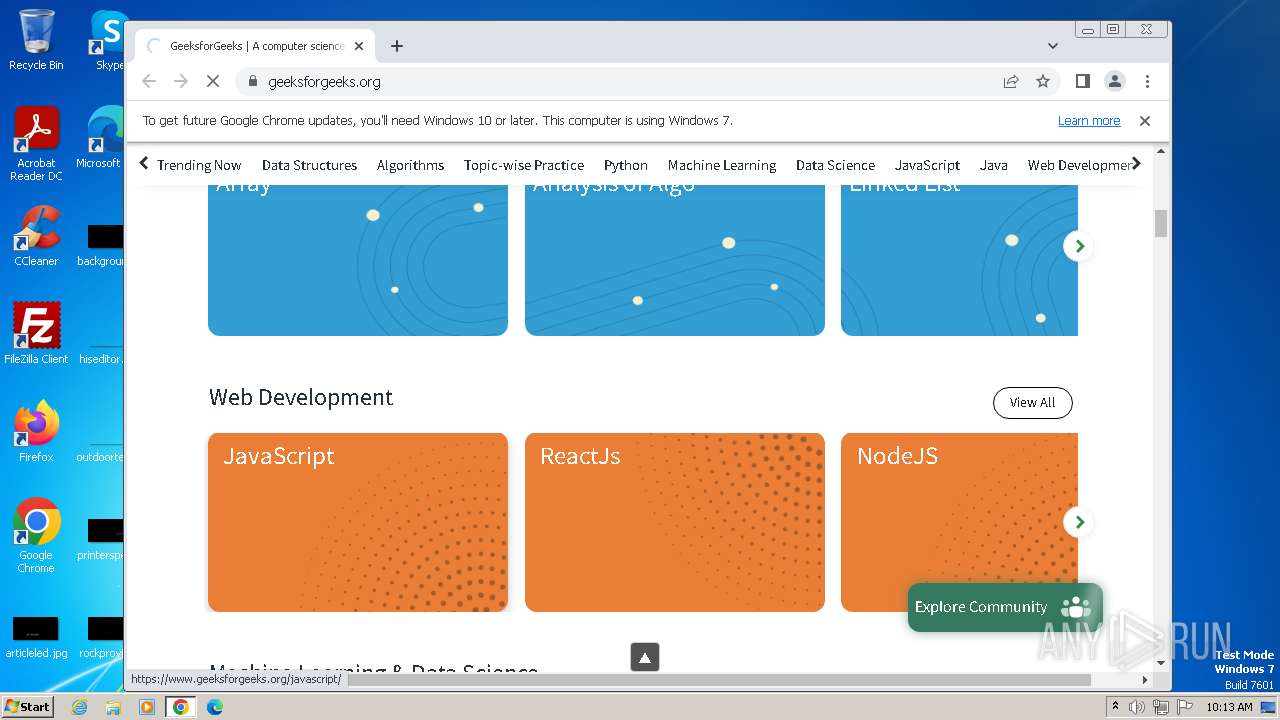Image resolution: width=1280 pixels, height=720 pixels.
Task: Click the scrollbar down arrow
Action: pos(1161,662)
